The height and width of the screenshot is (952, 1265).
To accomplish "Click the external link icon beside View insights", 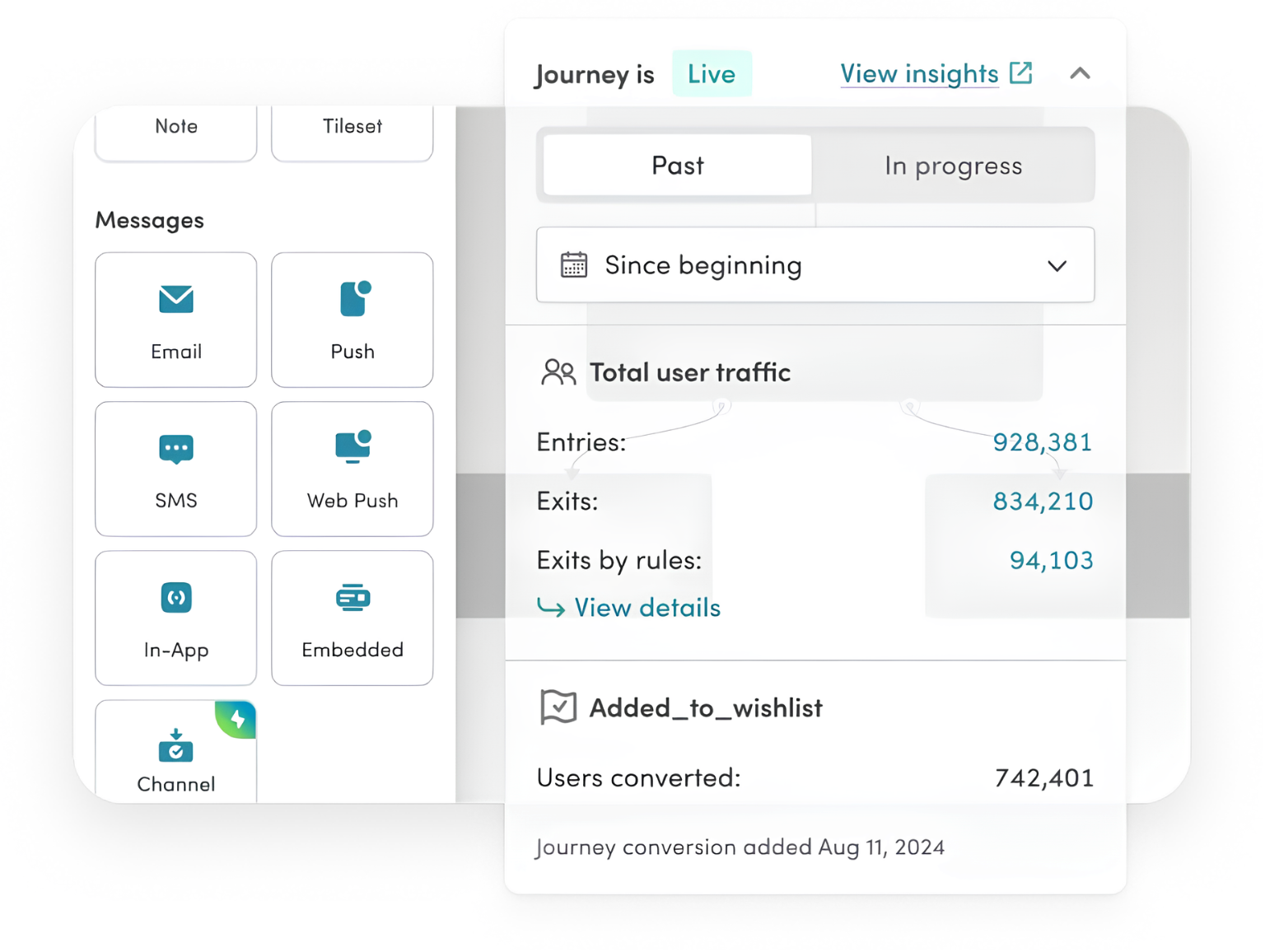I will pos(1021,72).
